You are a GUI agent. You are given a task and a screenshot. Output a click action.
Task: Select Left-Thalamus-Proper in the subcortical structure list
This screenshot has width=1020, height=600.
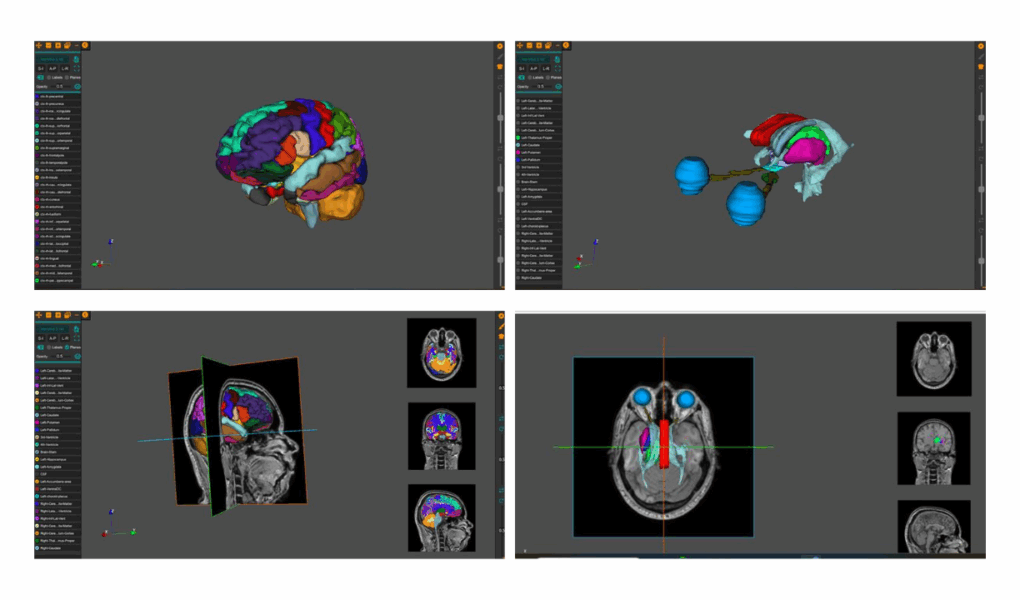[x=538, y=138]
